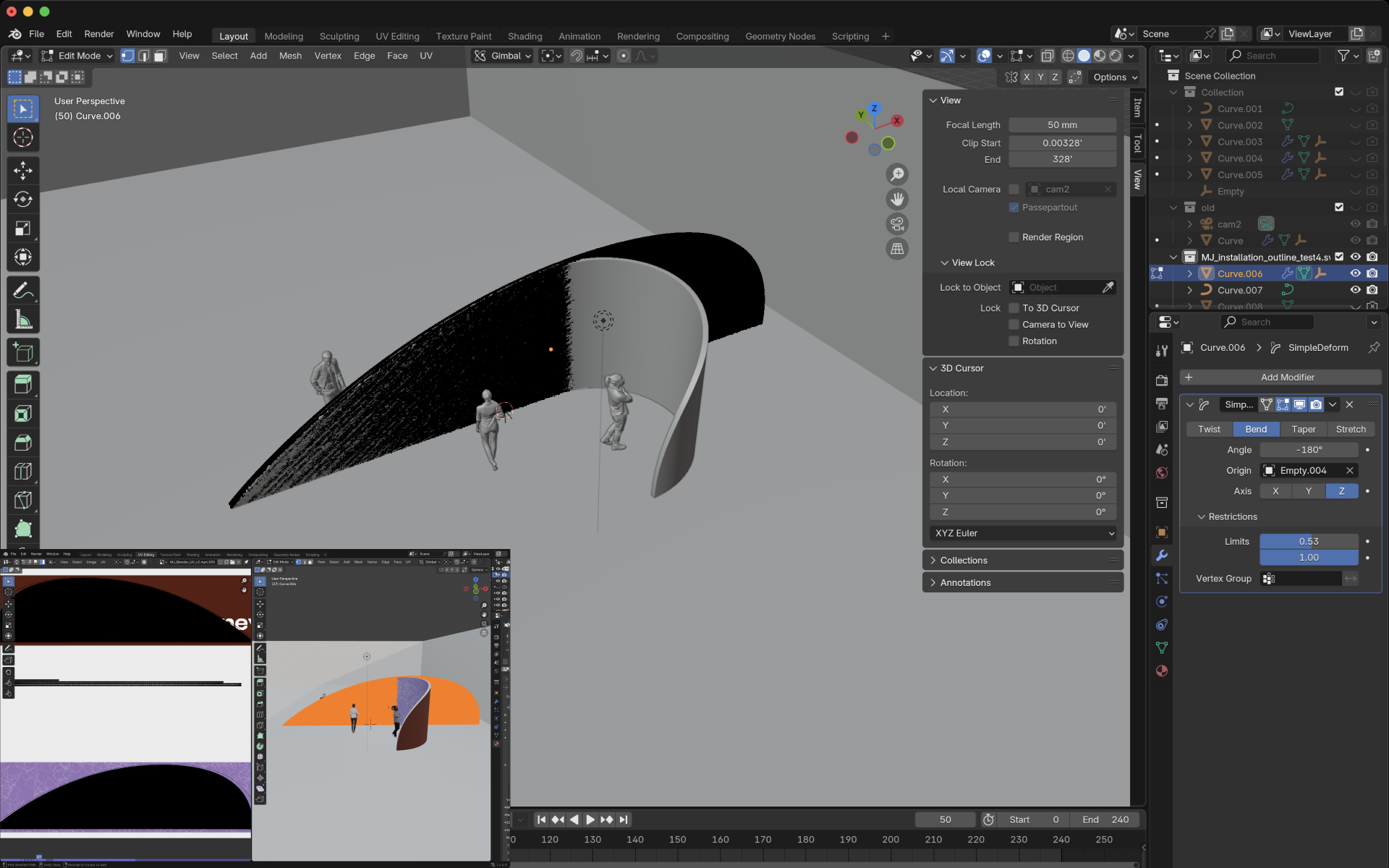Open the Render menu
This screenshot has width=1389, height=868.
99,34
